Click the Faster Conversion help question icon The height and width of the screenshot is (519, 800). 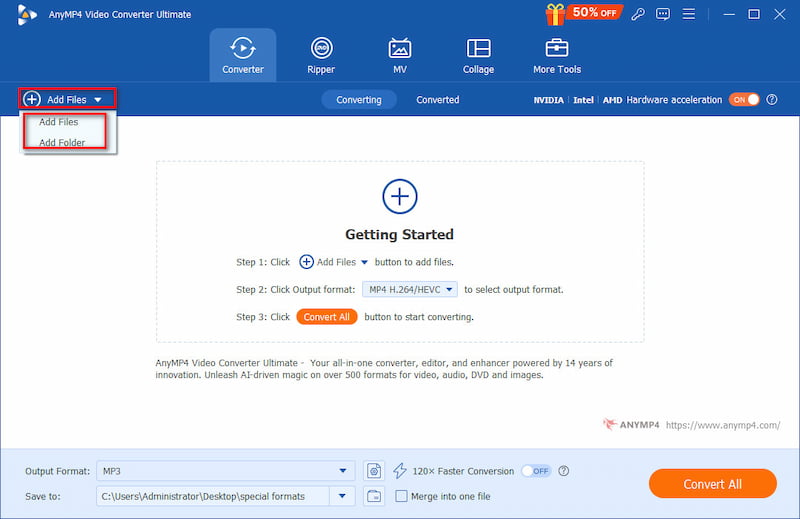click(x=563, y=471)
